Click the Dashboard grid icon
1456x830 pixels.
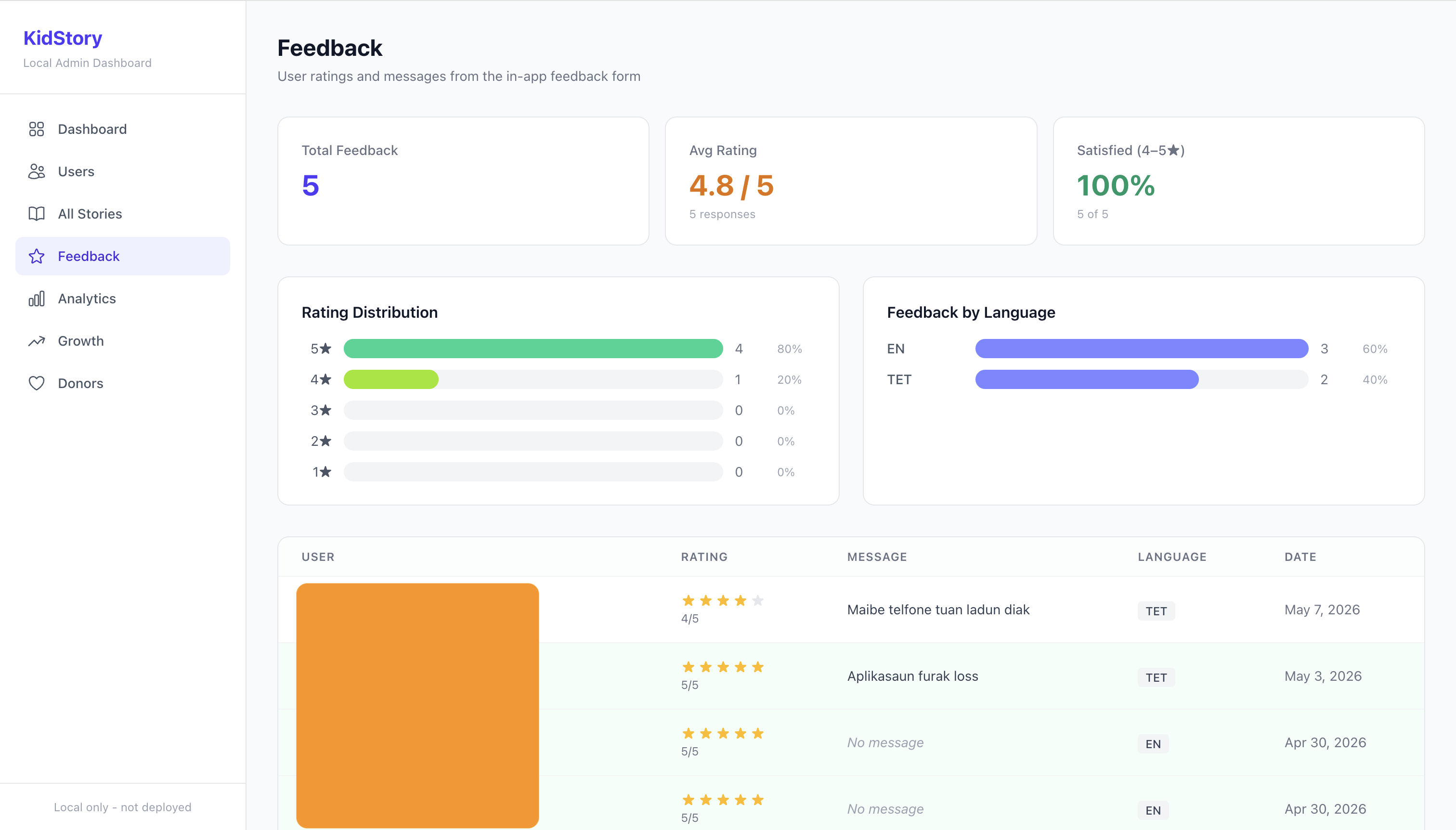[x=37, y=130]
